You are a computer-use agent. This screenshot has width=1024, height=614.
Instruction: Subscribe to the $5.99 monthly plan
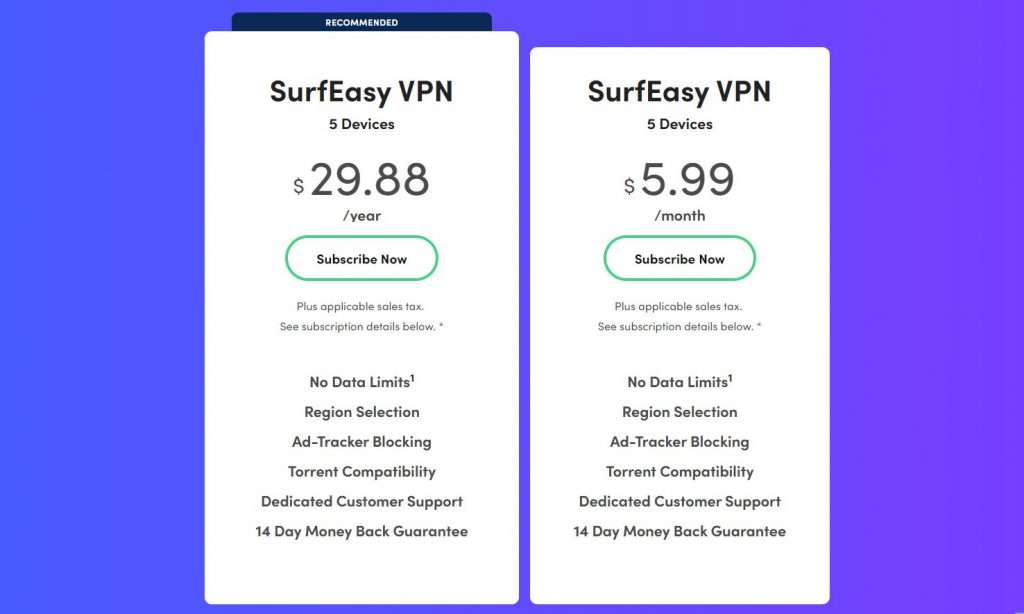pos(679,259)
